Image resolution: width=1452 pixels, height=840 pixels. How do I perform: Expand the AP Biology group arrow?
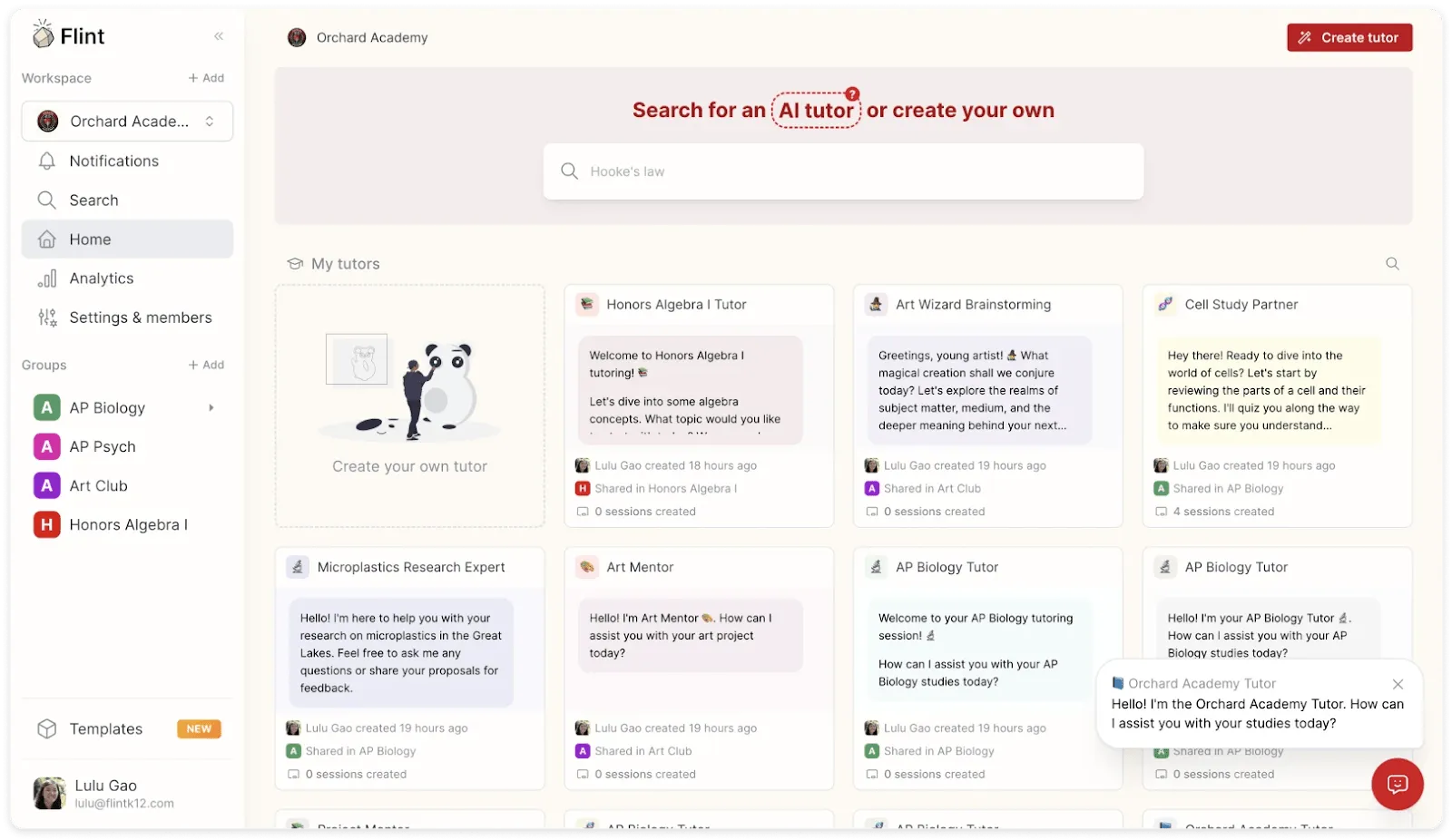(211, 407)
